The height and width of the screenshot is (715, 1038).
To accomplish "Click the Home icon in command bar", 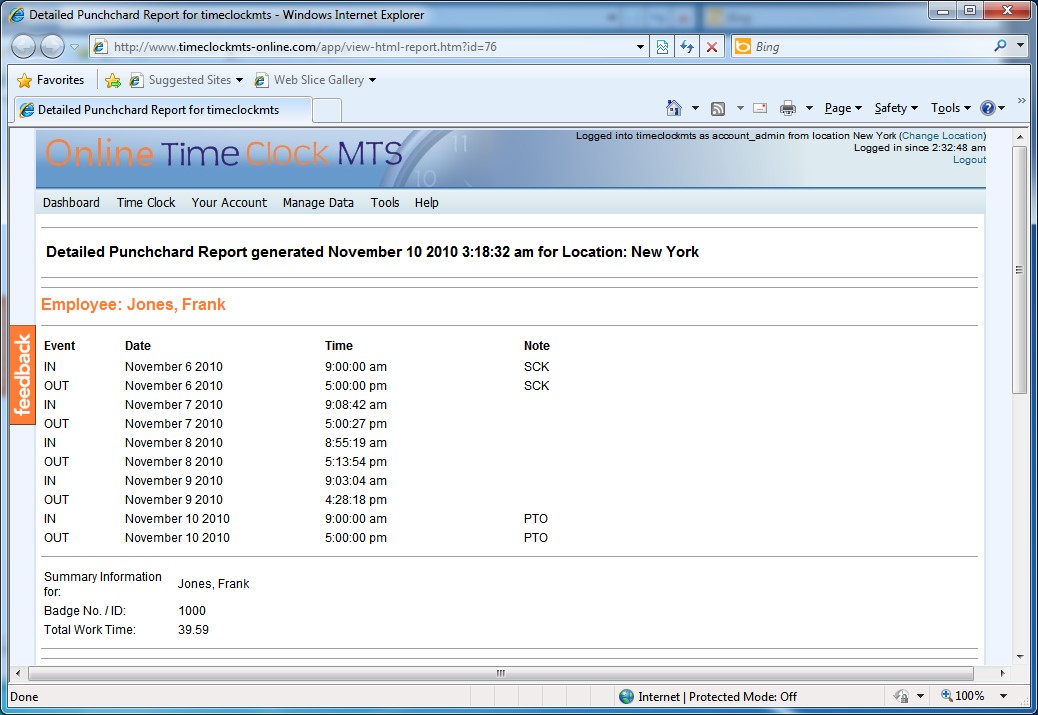I will coord(674,108).
